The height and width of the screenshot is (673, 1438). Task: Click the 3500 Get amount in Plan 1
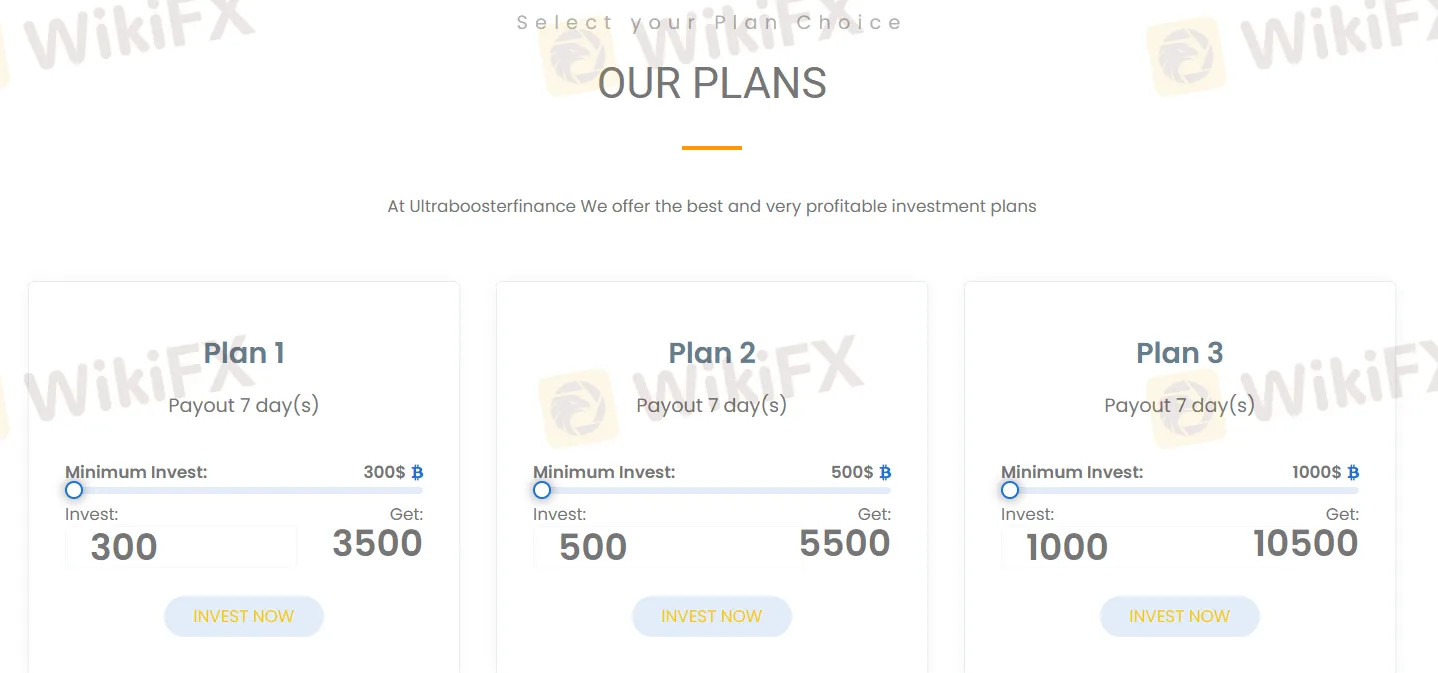tap(377, 543)
